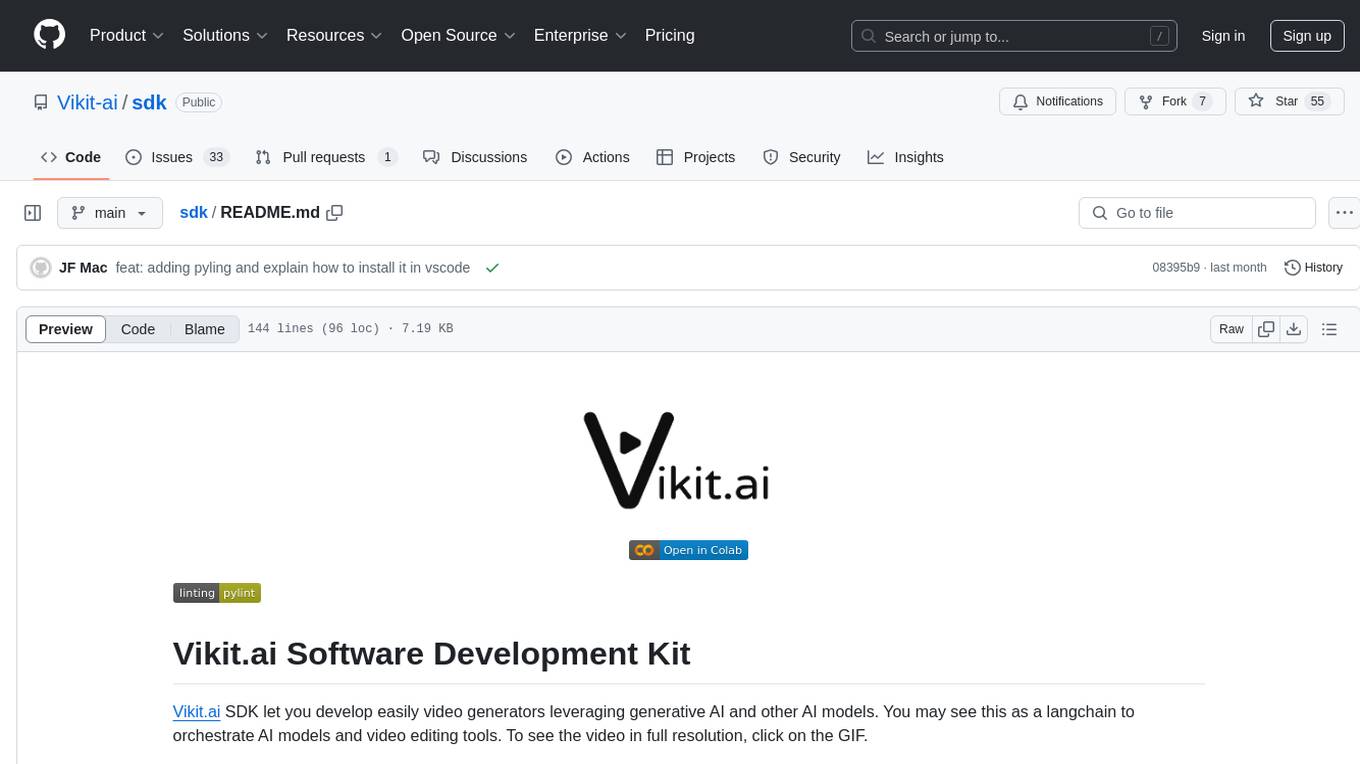1360x764 pixels.
Task: Expand the Enterprise menu
Action: coord(580,35)
